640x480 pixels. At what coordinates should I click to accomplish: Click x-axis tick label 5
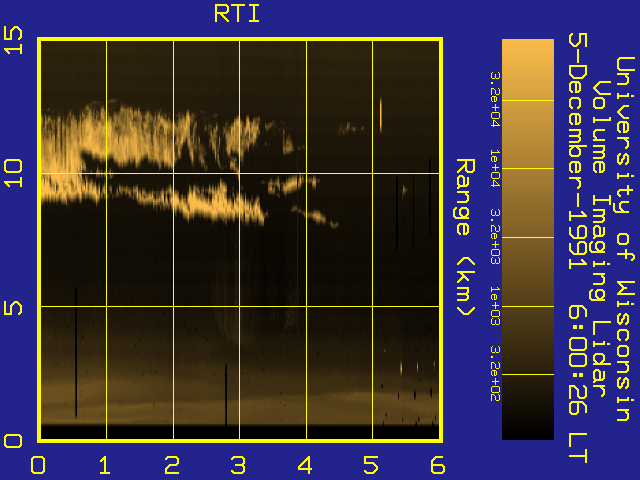371,465
